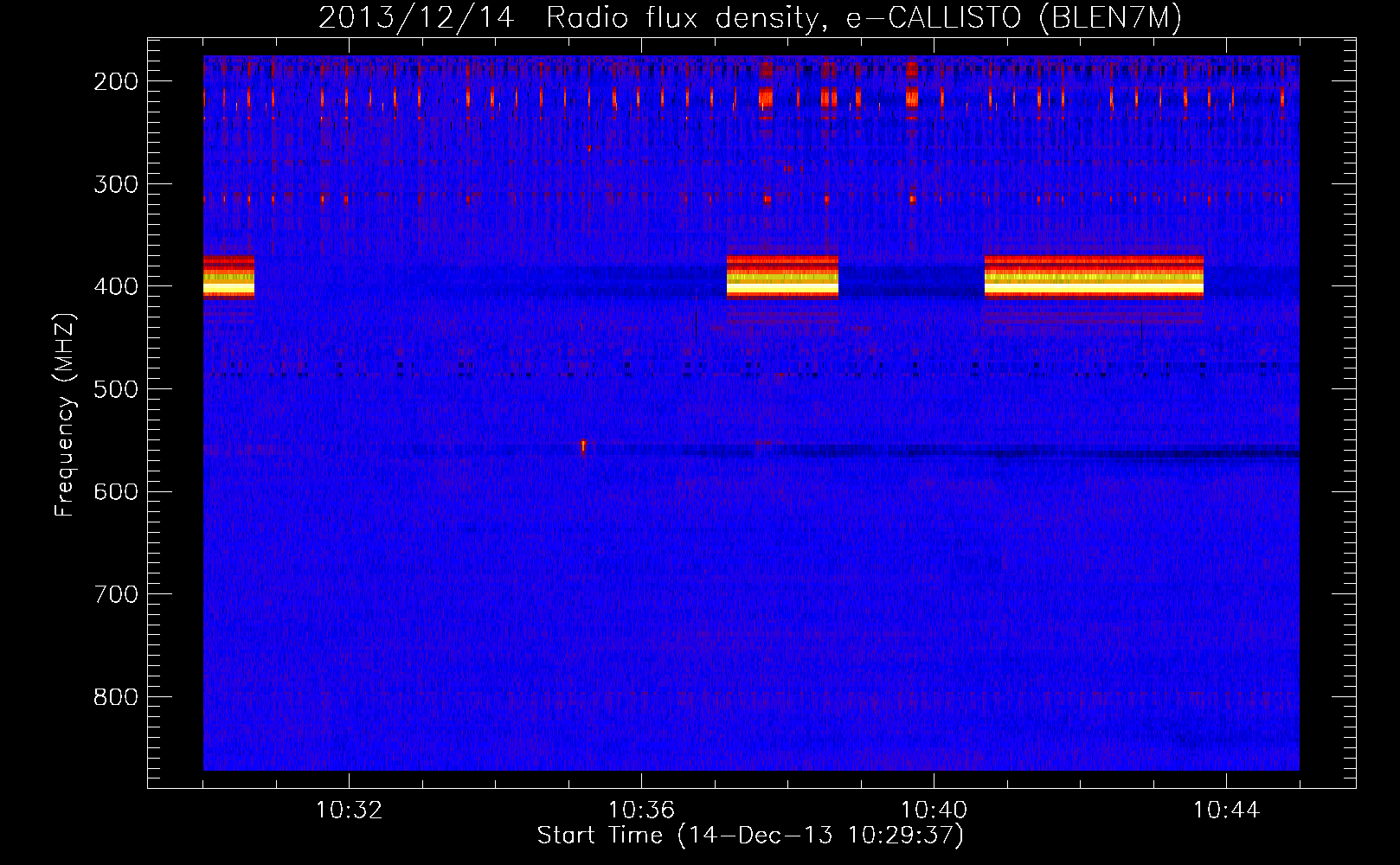Image resolution: width=1400 pixels, height=865 pixels.
Task: Click the 200 frequency tick label
Action: pyautogui.click(x=115, y=81)
